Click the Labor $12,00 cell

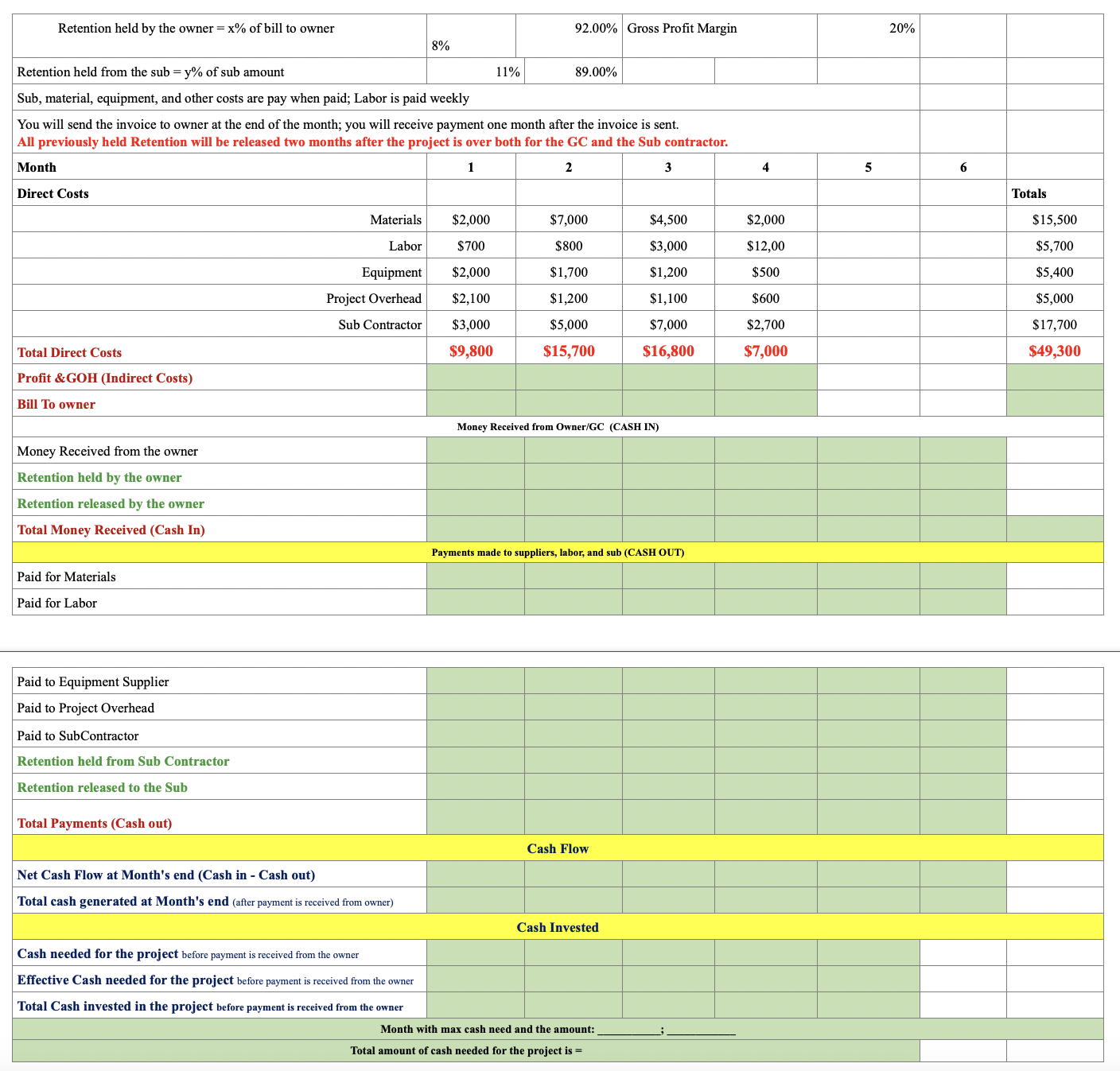(765, 246)
